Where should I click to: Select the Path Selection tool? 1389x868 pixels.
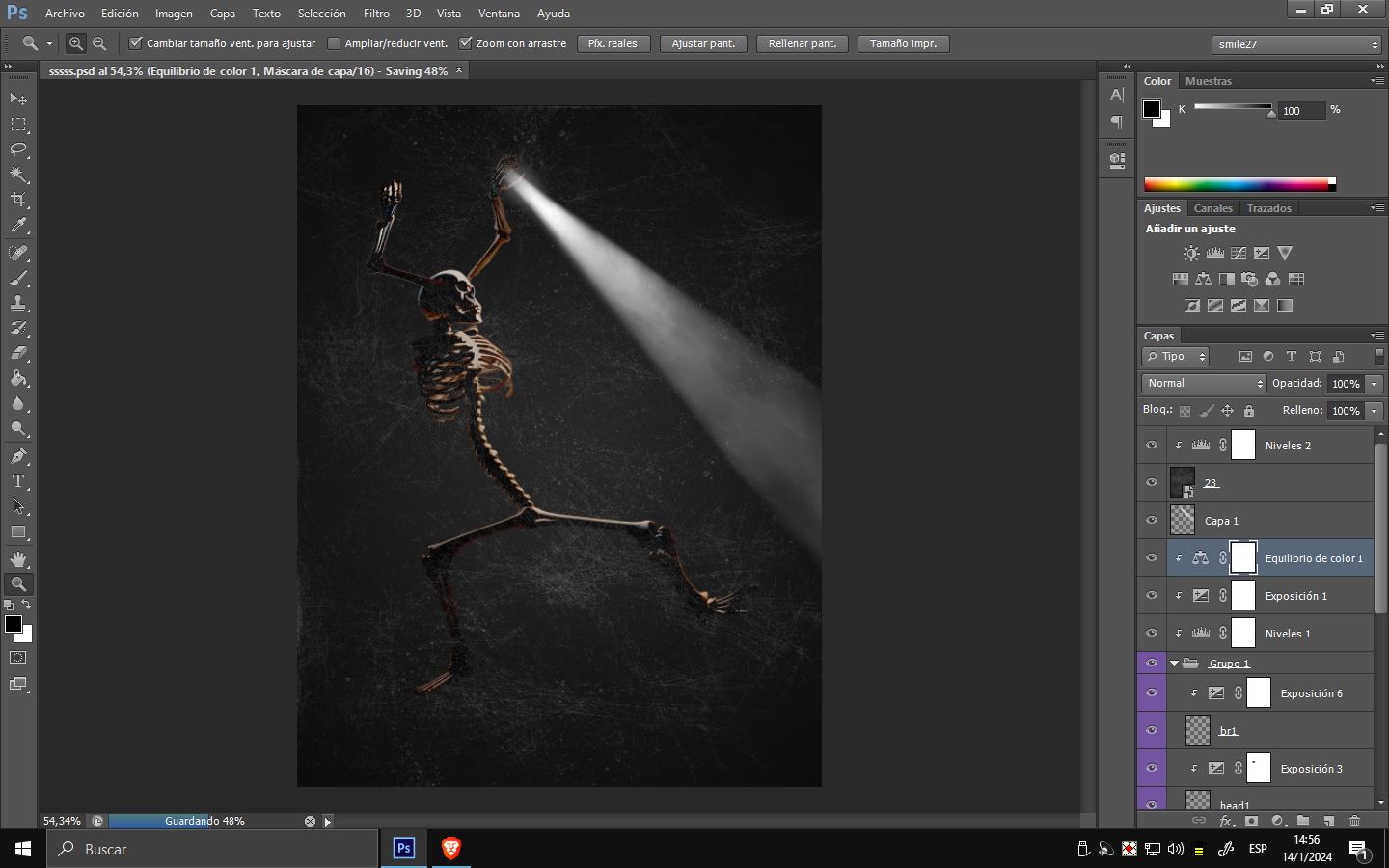tap(18, 506)
